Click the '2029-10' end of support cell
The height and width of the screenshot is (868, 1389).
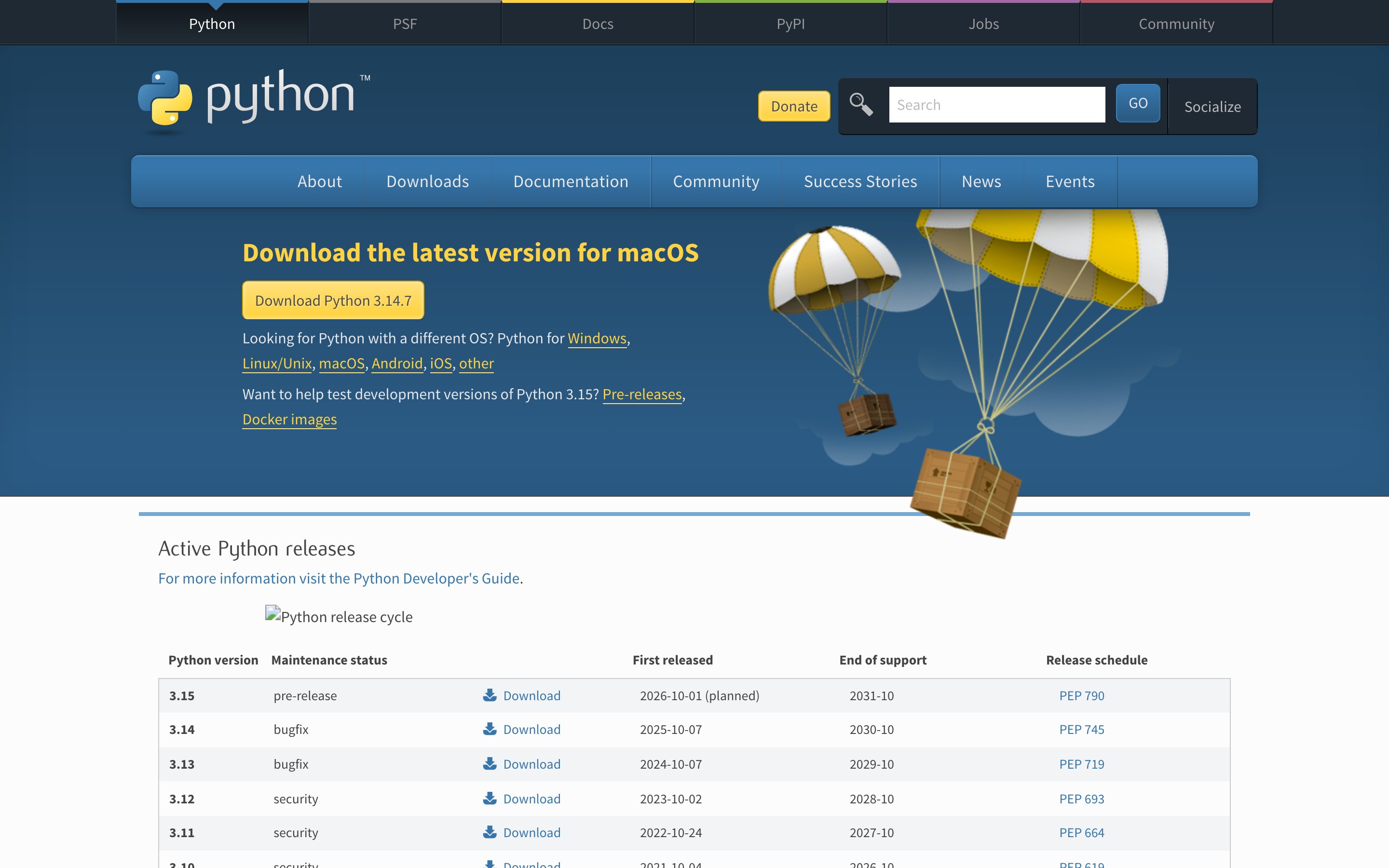pos(872,763)
